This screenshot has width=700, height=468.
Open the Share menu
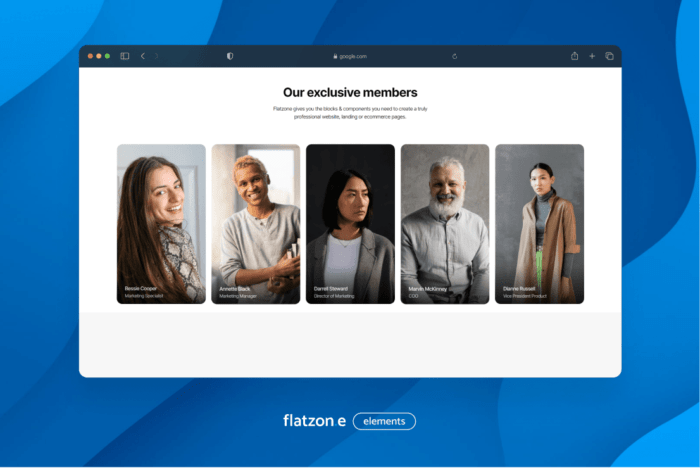575,56
